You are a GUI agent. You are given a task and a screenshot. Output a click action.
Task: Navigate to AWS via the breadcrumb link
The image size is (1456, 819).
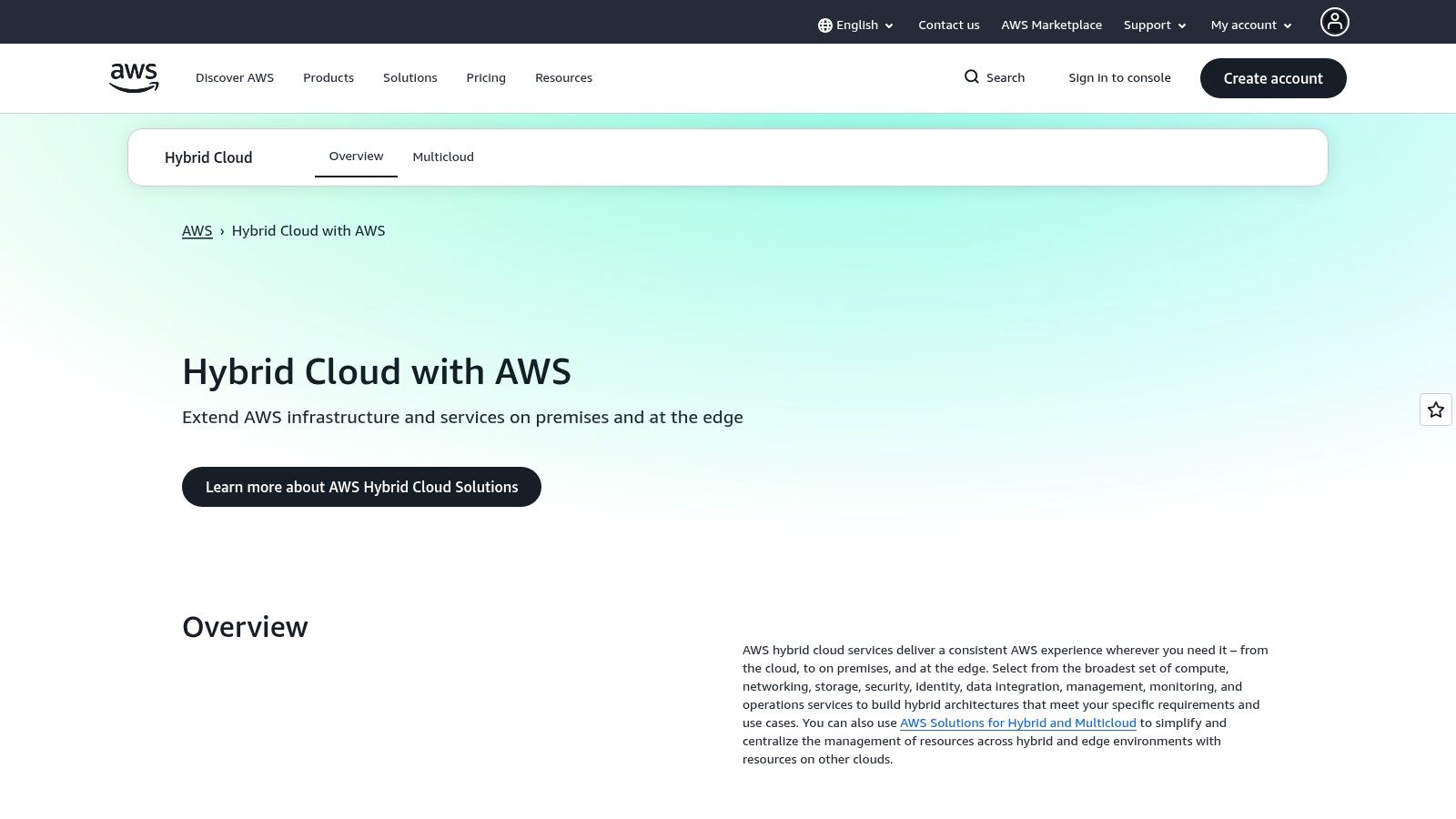197,230
